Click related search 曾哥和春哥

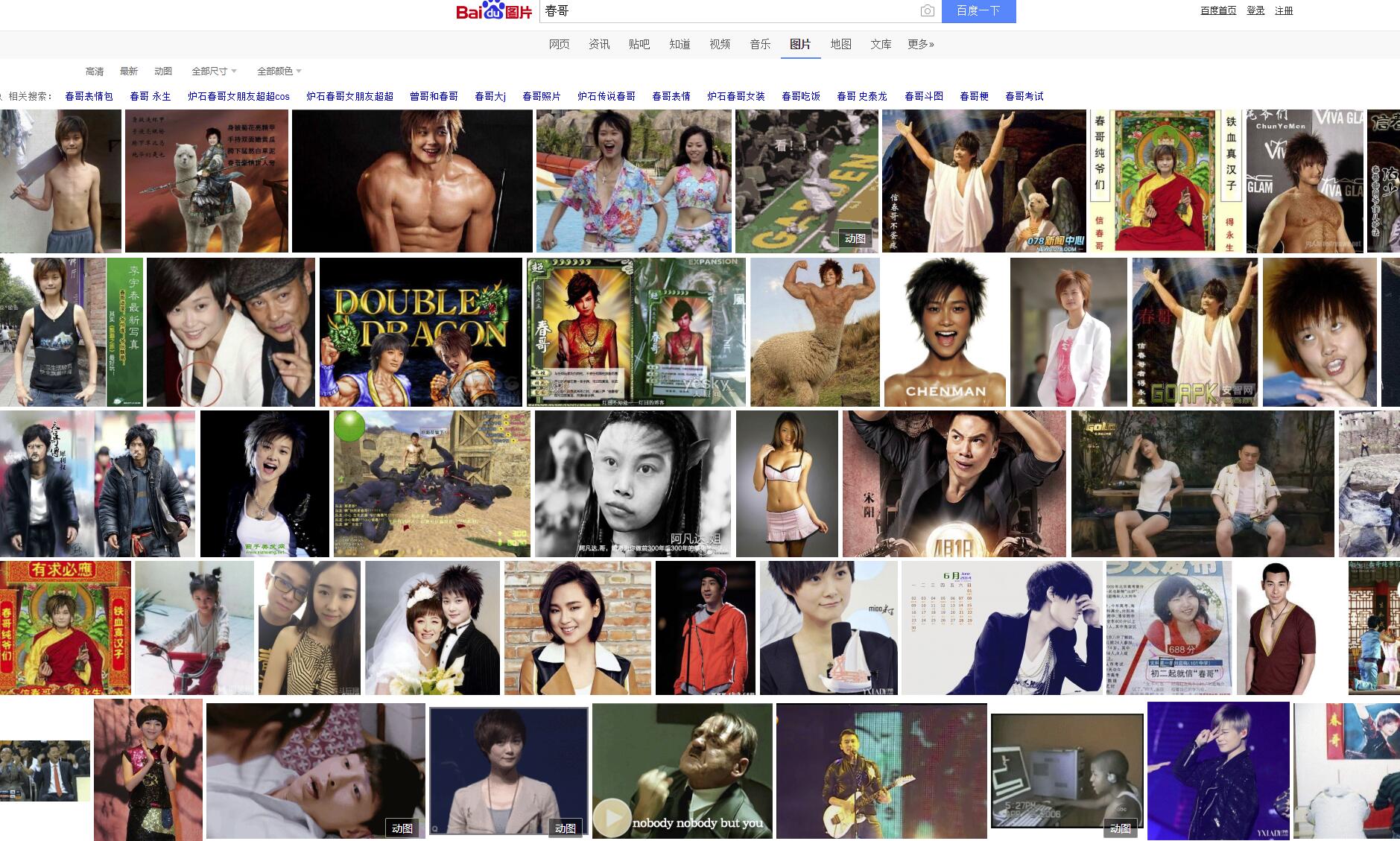[x=434, y=96]
